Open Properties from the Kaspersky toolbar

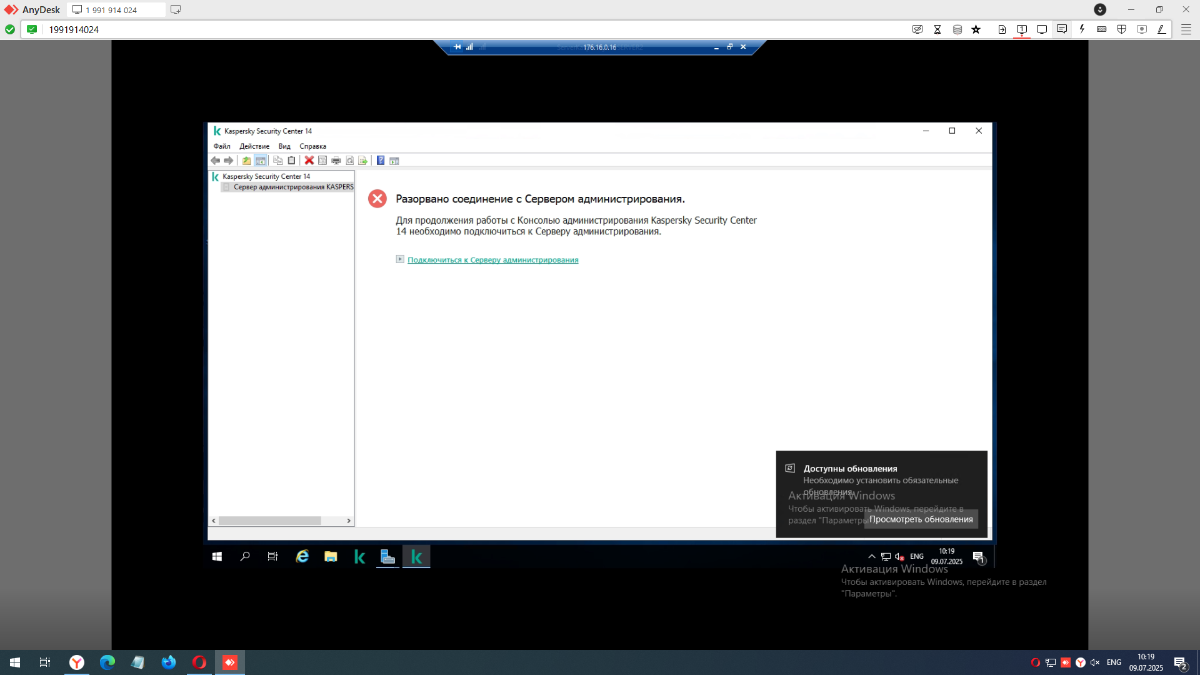[x=322, y=160]
